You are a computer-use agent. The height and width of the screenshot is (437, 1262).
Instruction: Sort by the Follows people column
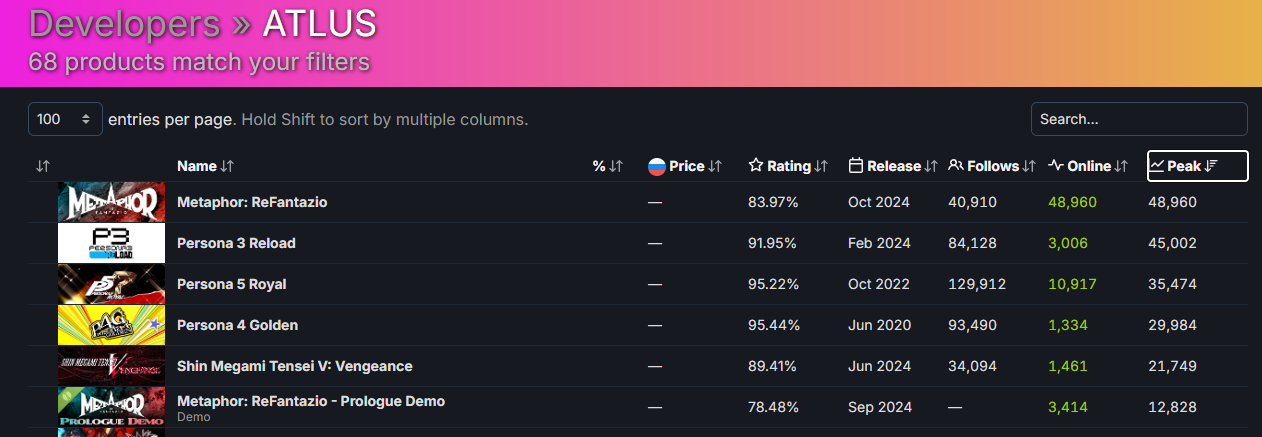pyautogui.click(x=992, y=166)
